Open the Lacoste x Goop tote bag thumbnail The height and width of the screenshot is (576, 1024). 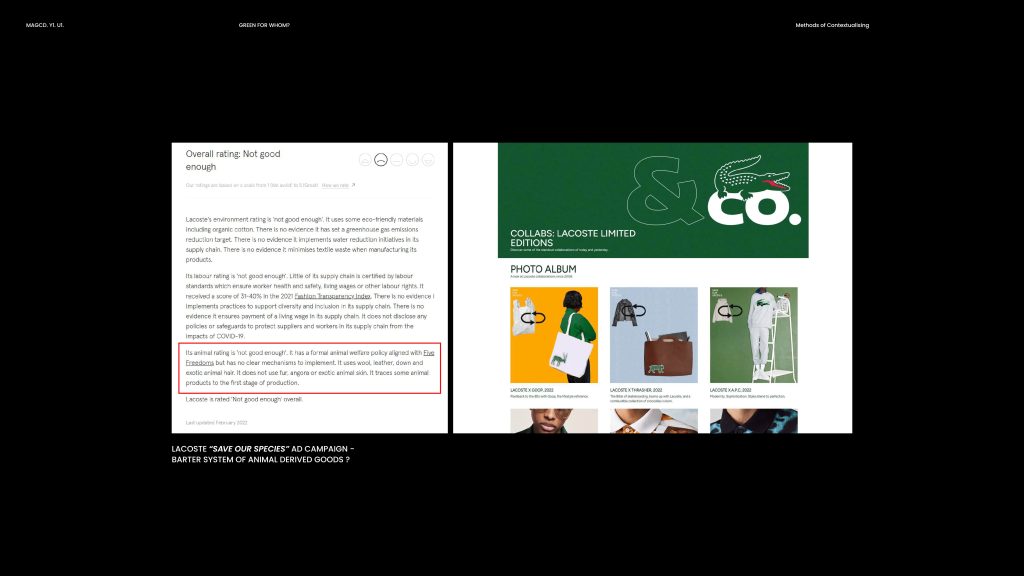pyautogui.click(x=554, y=335)
